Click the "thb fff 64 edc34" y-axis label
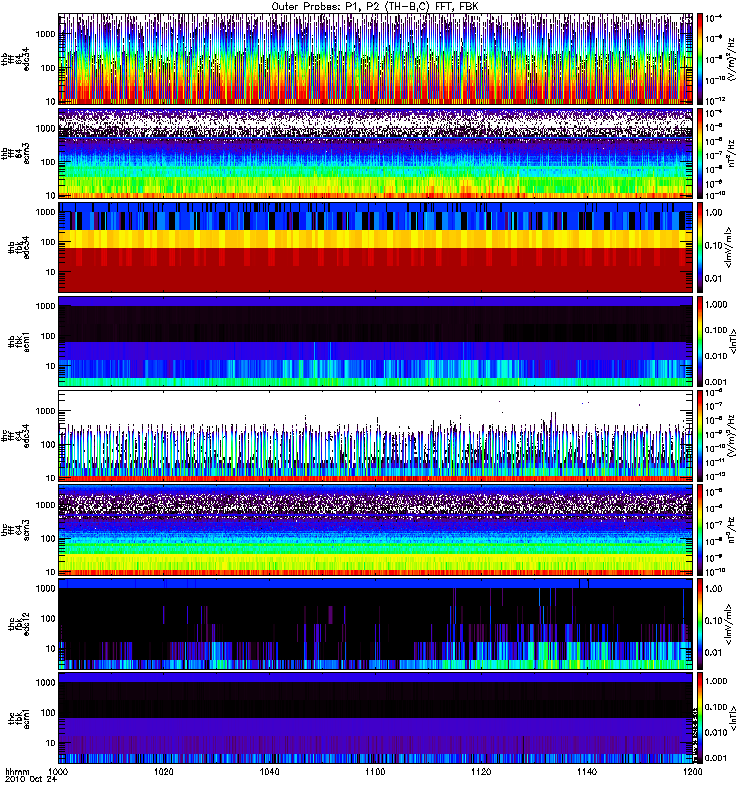The width and height of the screenshot is (750, 800). click(x=15, y=59)
